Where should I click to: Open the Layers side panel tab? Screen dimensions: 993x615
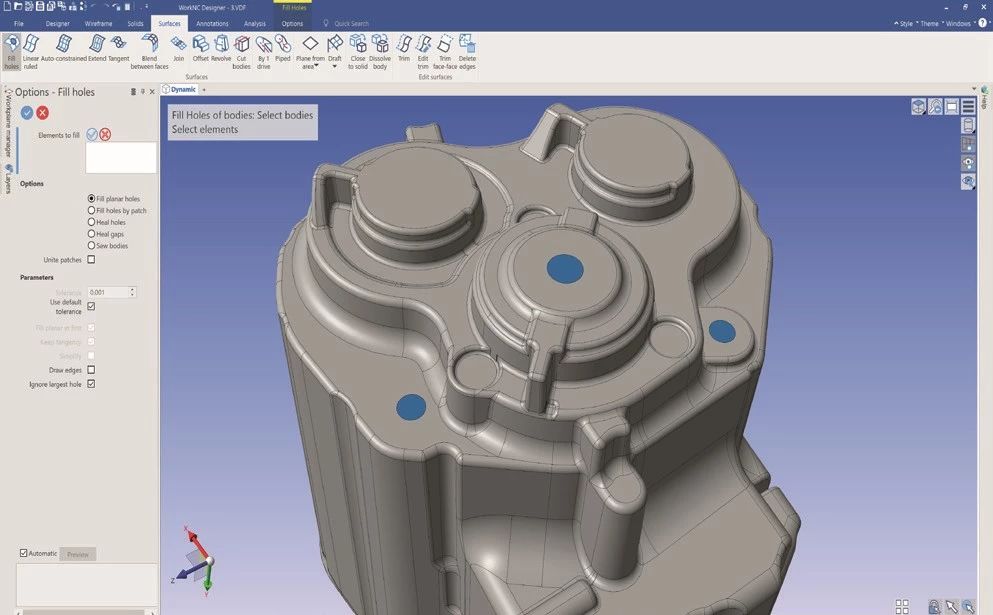coord(8,179)
